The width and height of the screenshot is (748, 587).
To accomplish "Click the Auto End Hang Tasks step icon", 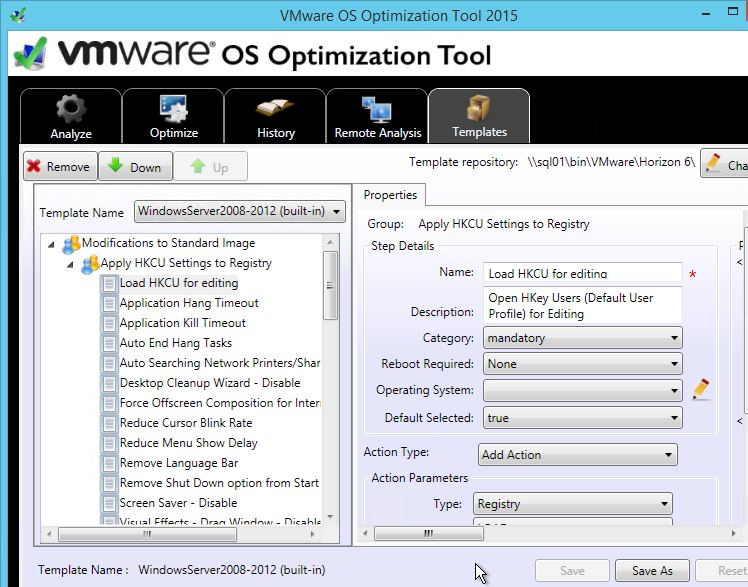I will coord(109,343).
